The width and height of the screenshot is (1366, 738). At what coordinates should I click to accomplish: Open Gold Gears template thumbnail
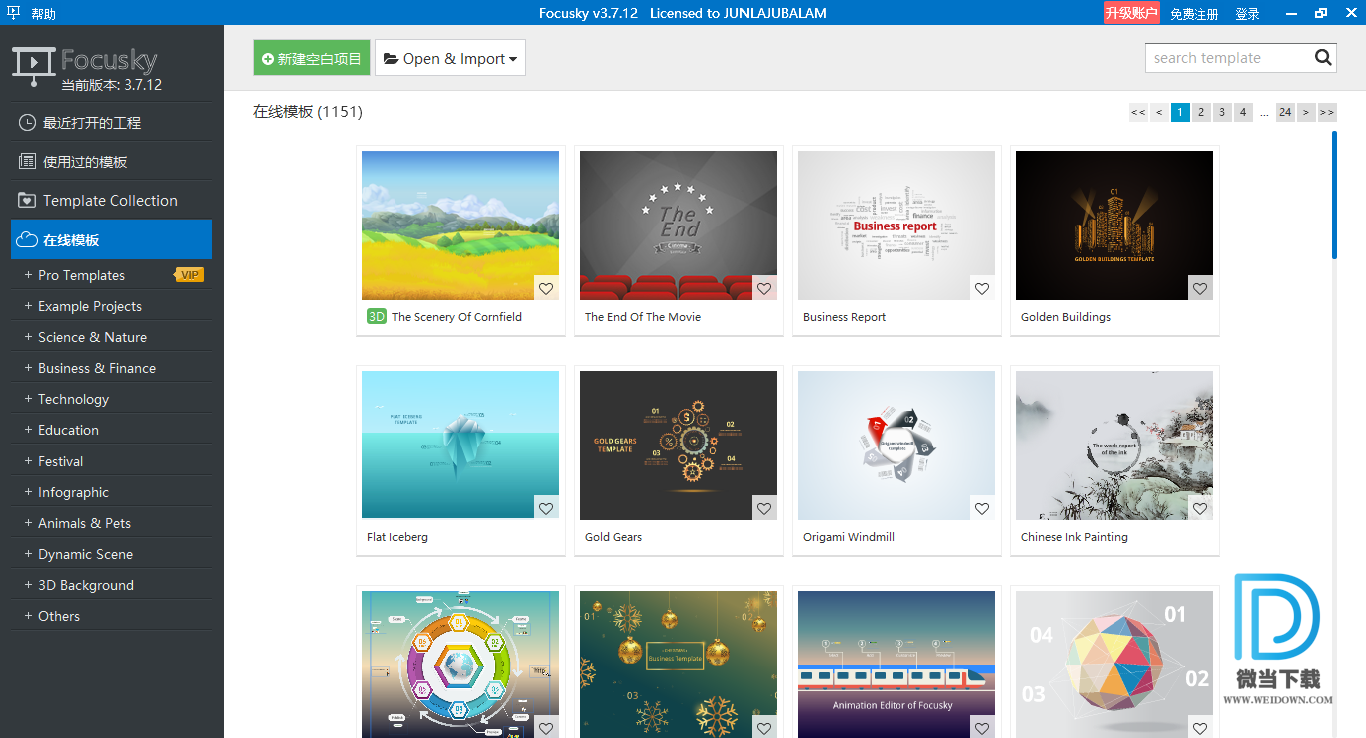[678, 445]
